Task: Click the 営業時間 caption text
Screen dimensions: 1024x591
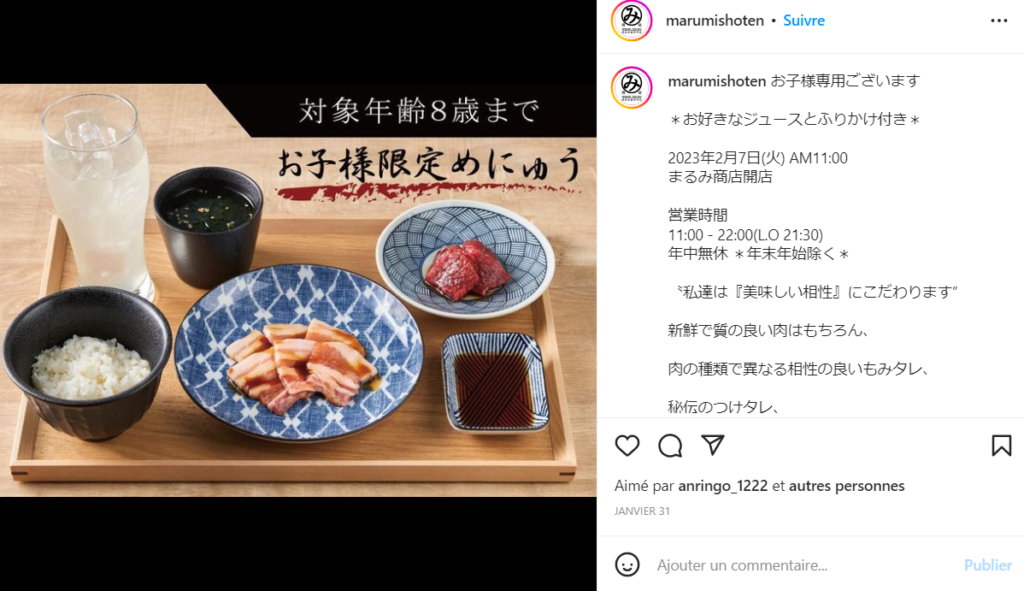Action: pos(697,215)
